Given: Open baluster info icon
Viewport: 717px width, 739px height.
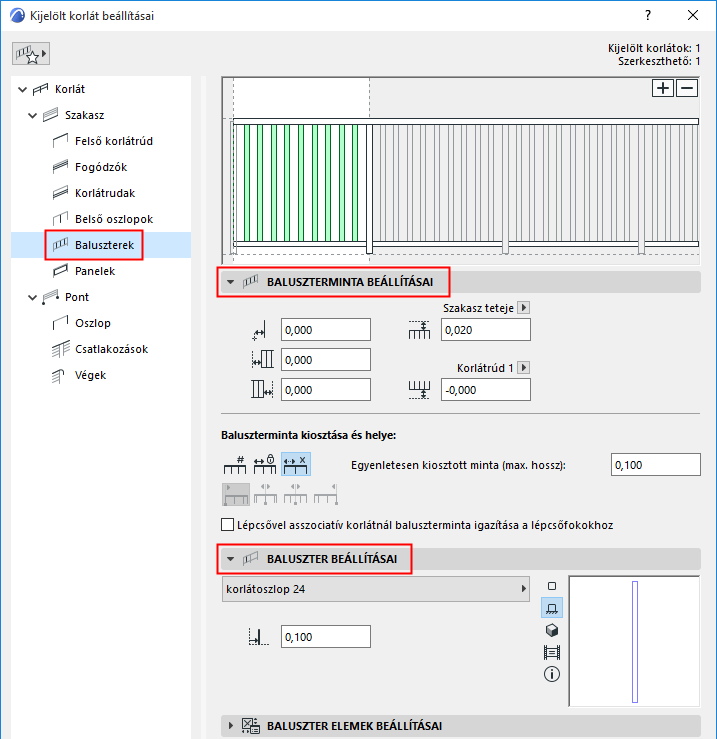Looking at the screenshot, I should click(x=552, y=674).
